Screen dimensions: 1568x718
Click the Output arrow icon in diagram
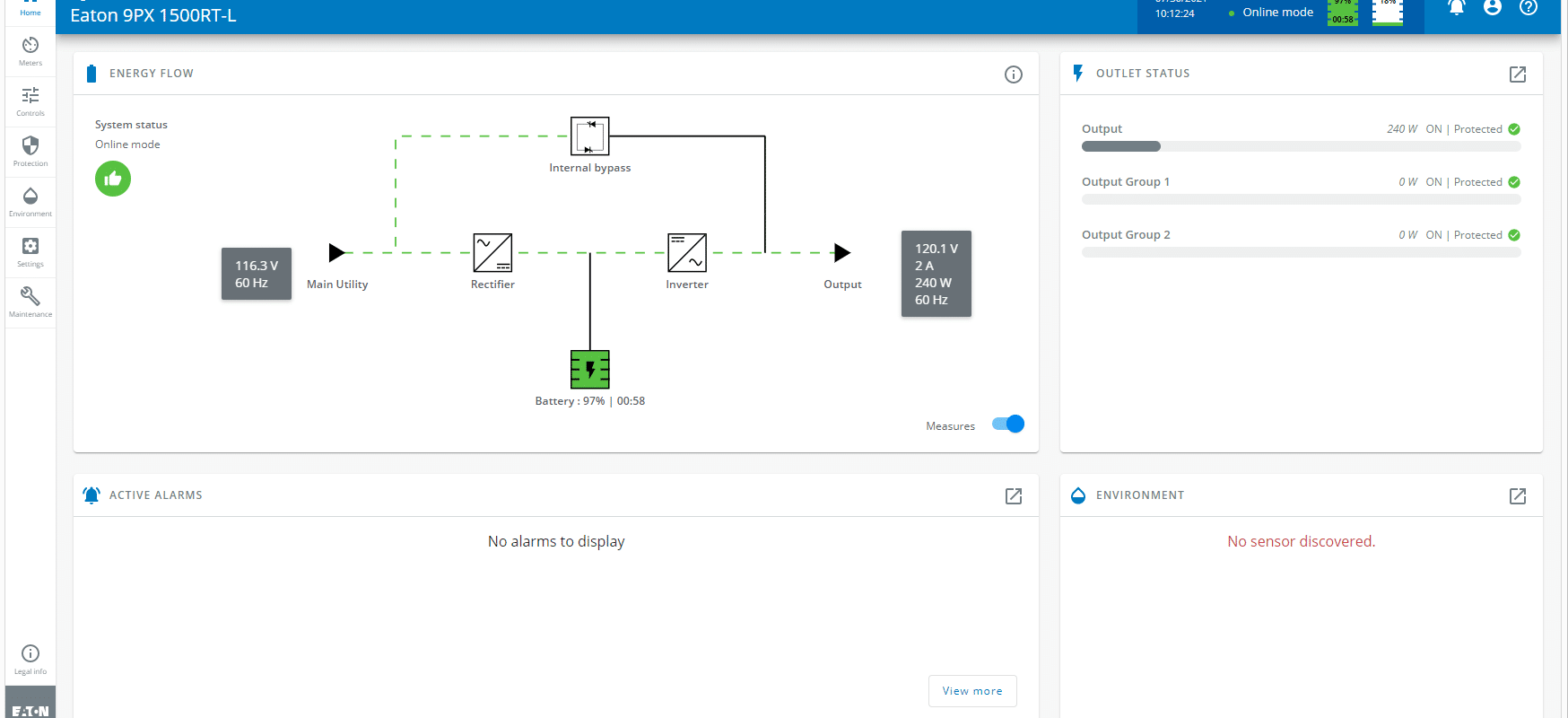842,252
